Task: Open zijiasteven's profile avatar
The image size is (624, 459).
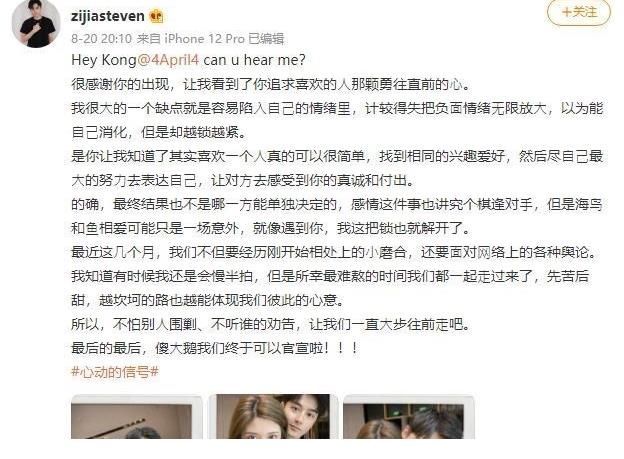Action: coord(36,23)
